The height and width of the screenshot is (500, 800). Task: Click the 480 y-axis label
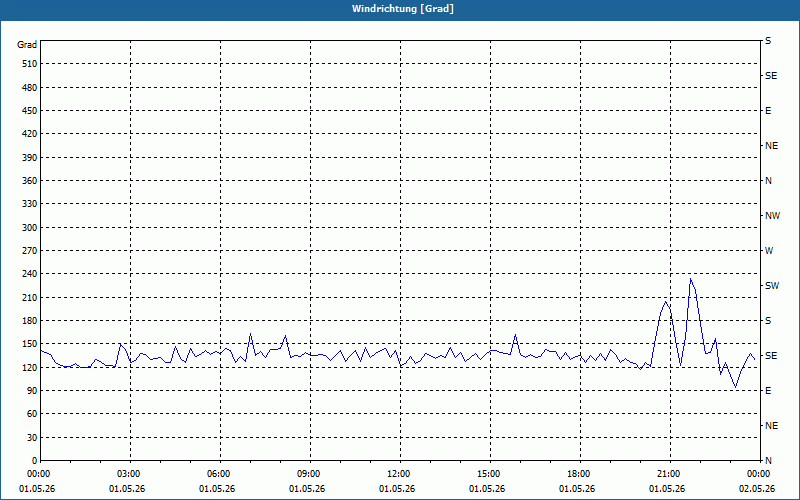coord(30,88)
